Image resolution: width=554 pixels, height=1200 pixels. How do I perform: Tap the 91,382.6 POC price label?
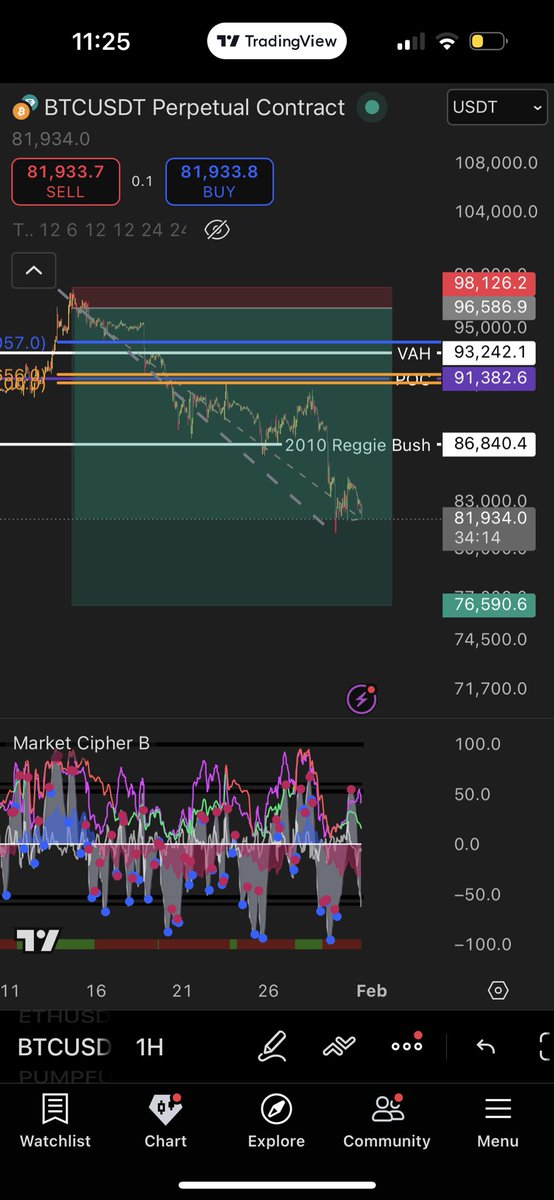click(490, 378)
